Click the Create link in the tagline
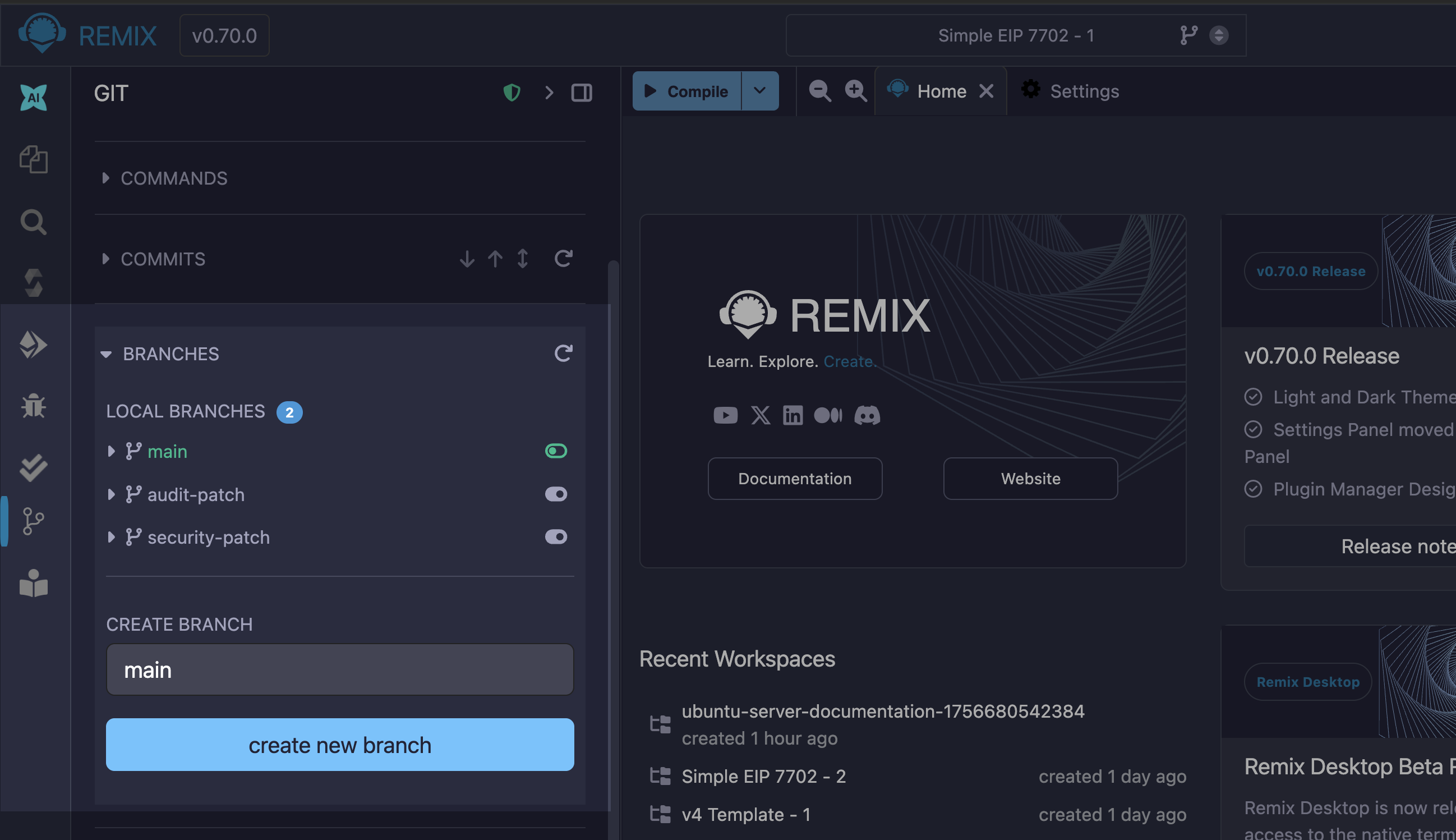 [850, 361]
